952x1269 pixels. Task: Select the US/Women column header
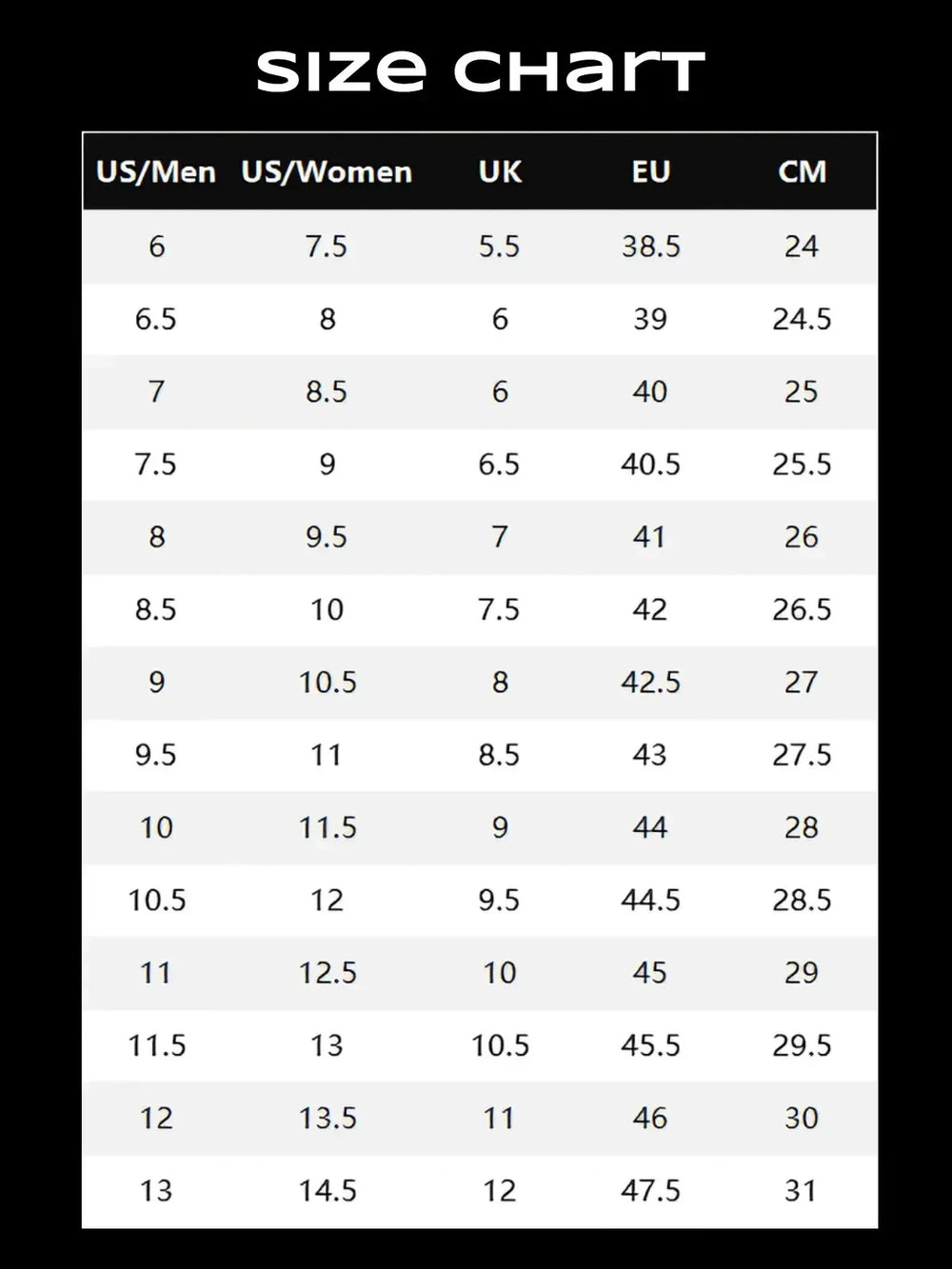[327, 172]
